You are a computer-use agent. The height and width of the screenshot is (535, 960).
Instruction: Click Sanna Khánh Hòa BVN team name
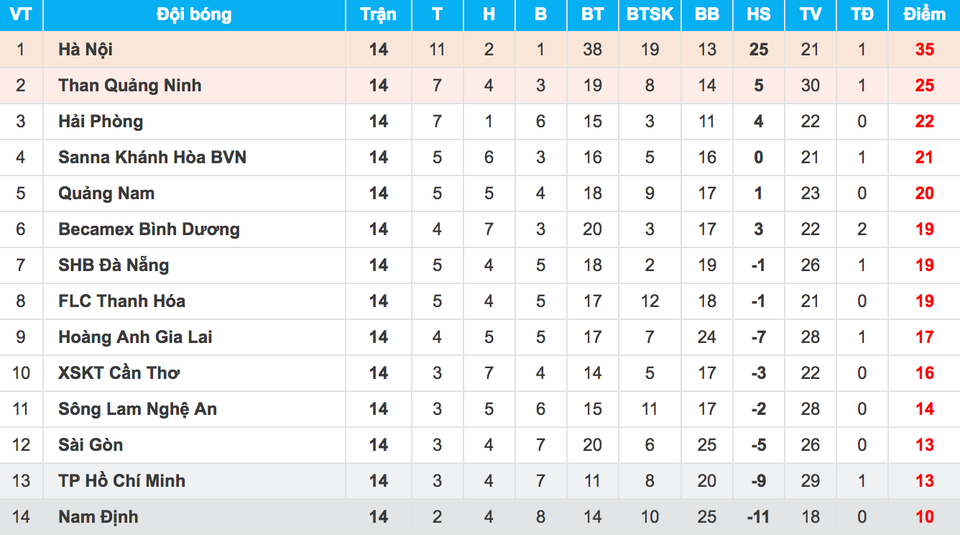(152, 157)
